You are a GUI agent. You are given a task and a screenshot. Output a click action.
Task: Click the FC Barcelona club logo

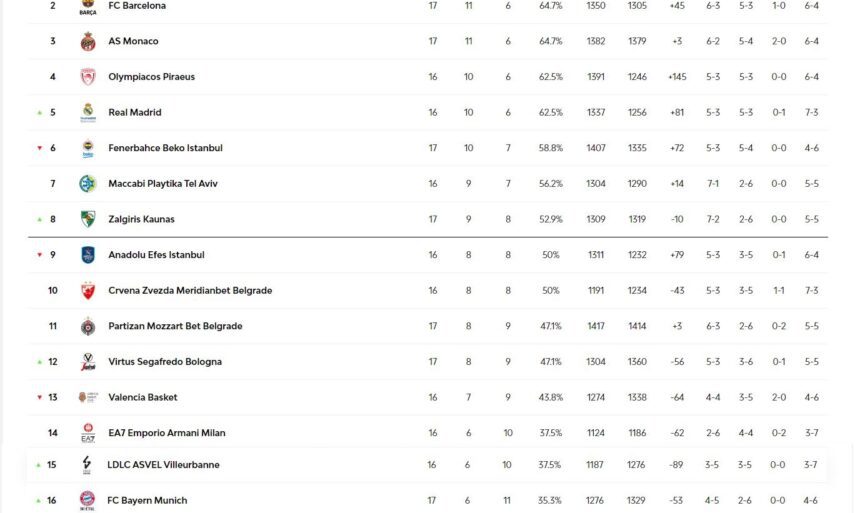(88, 7)
